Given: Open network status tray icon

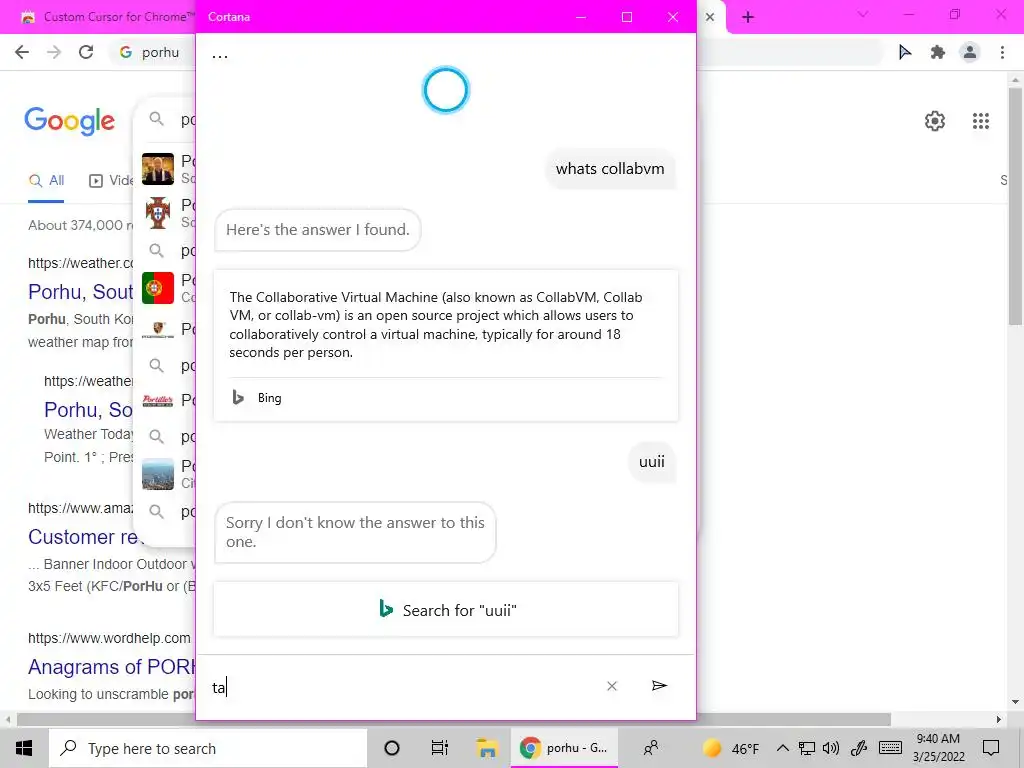Looking at the screenshot, I should pyautogui.click(x=807, y=748).
